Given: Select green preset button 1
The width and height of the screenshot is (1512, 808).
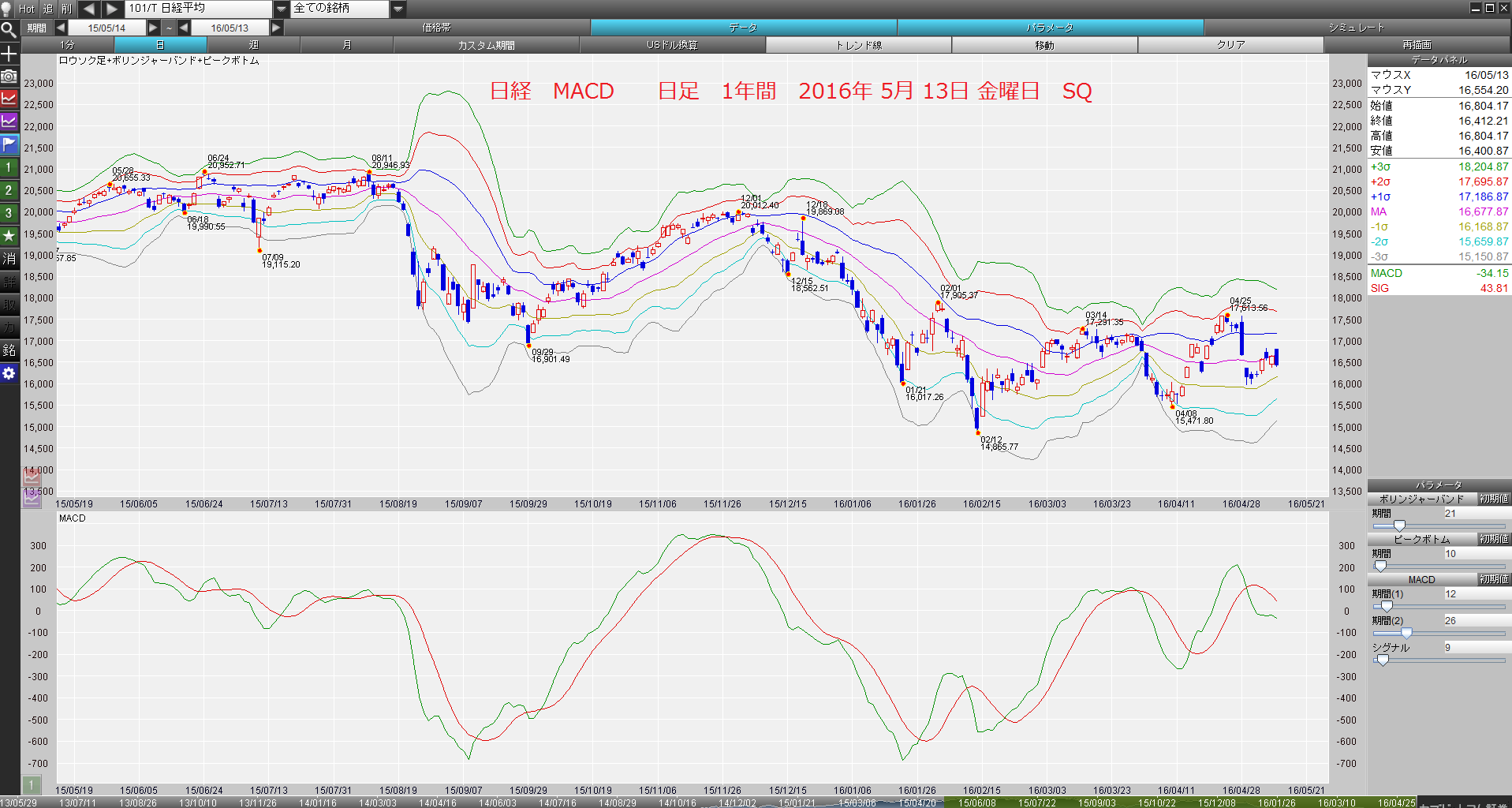Looking at the screenshot, I should coord(9,167).
